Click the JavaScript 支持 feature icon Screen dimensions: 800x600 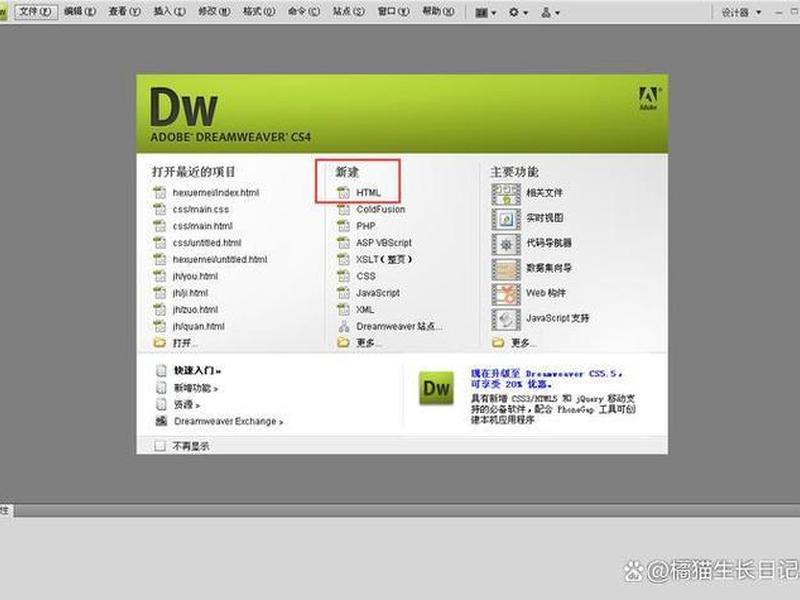point(506,319)
